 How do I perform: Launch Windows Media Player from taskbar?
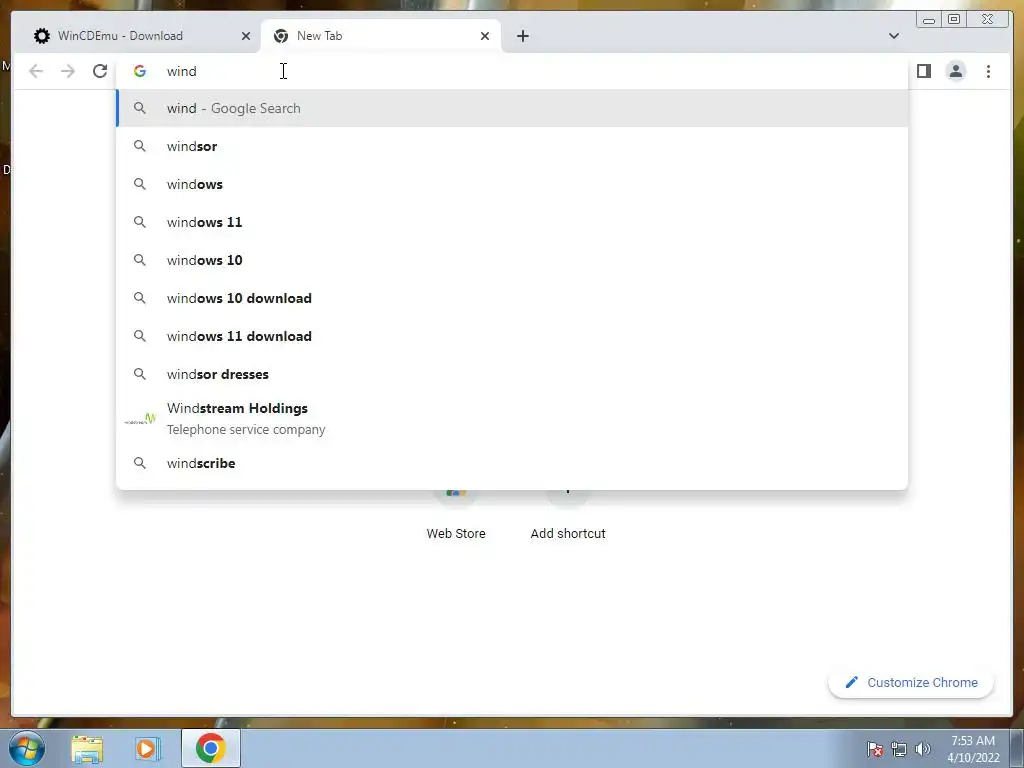click(147, 748)
